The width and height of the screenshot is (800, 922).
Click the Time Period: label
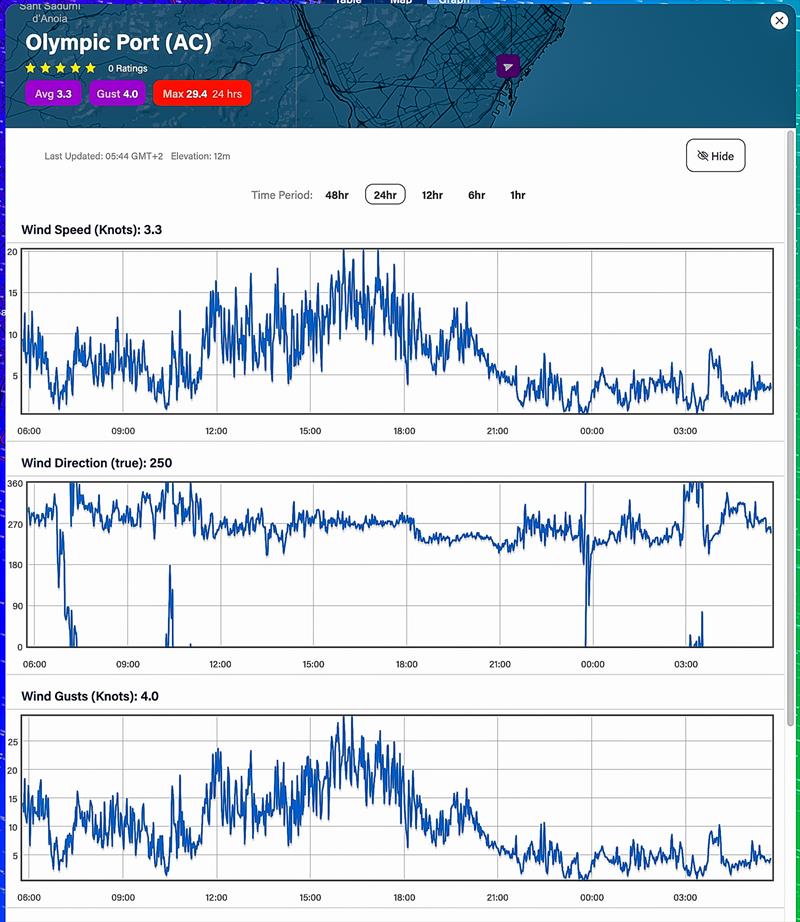pyautogui.click(x=282, y=195)
